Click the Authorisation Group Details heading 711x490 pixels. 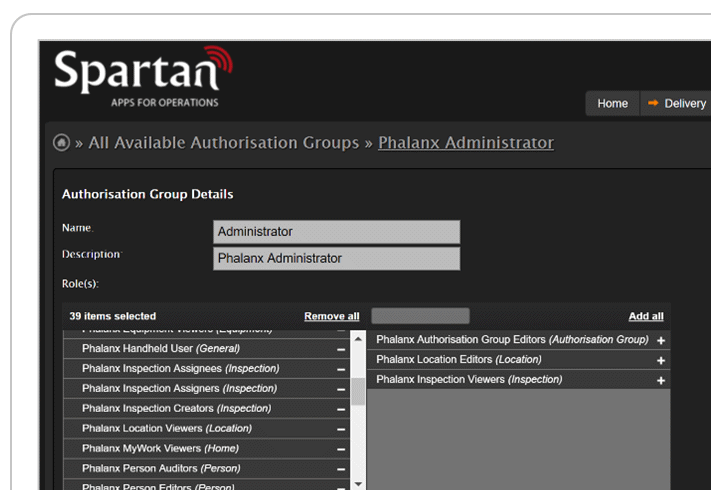coord(147,194)
